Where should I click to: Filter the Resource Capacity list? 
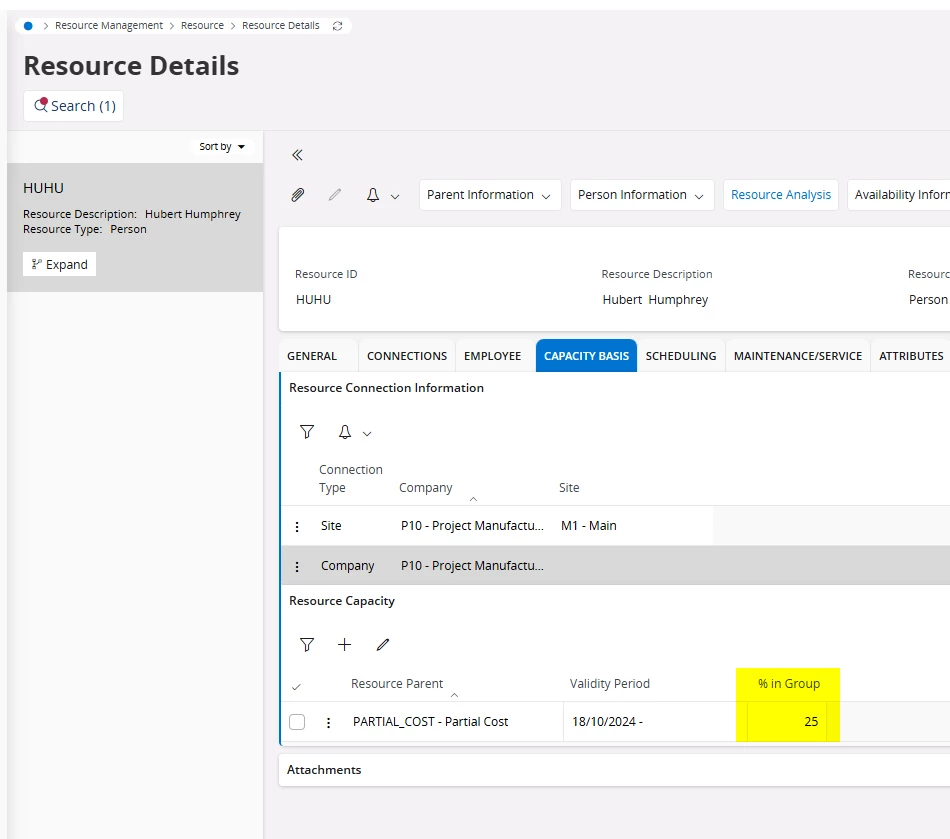click(x=307, y=645)
